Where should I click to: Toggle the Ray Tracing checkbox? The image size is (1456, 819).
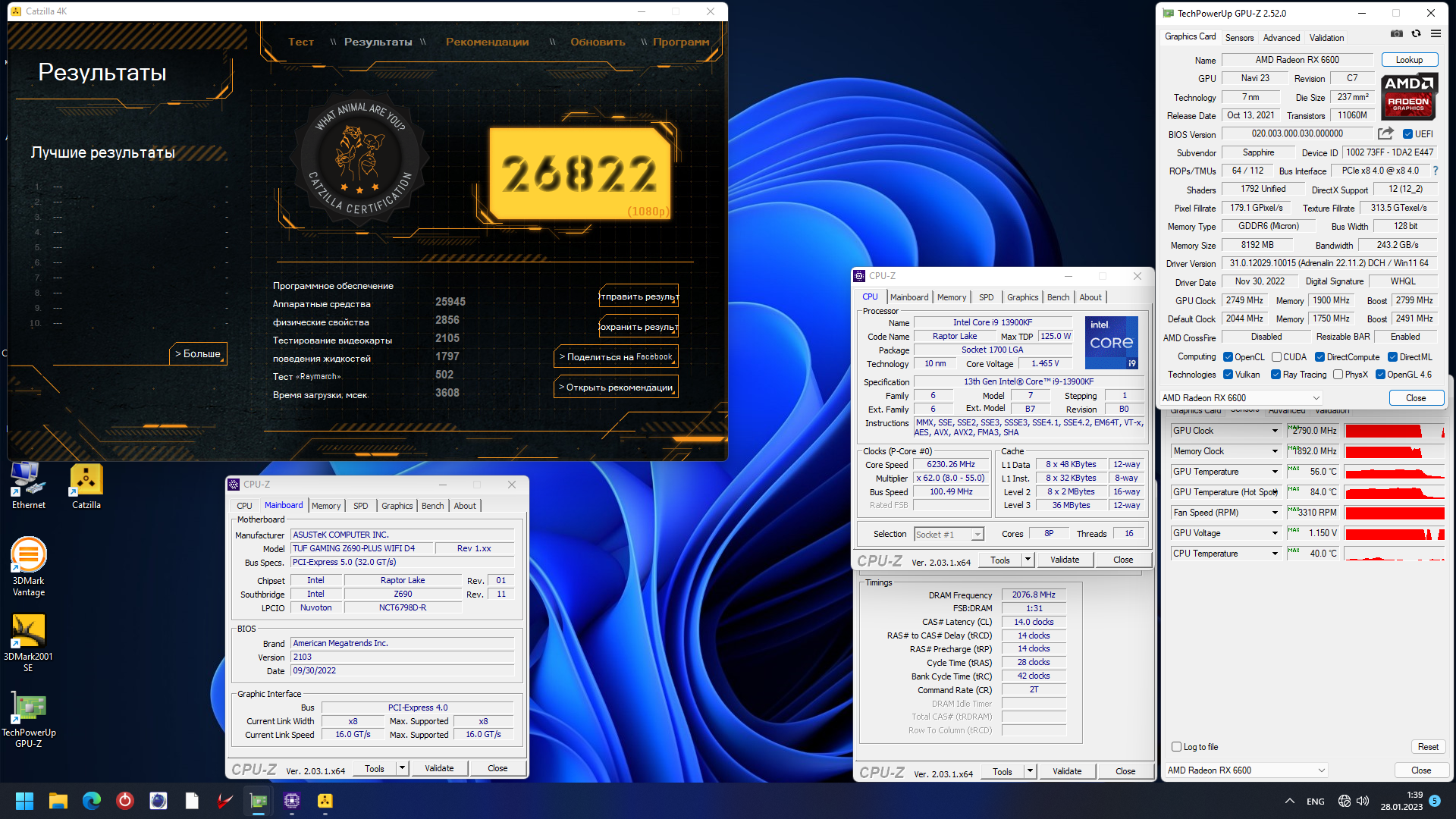point(1276,375)
